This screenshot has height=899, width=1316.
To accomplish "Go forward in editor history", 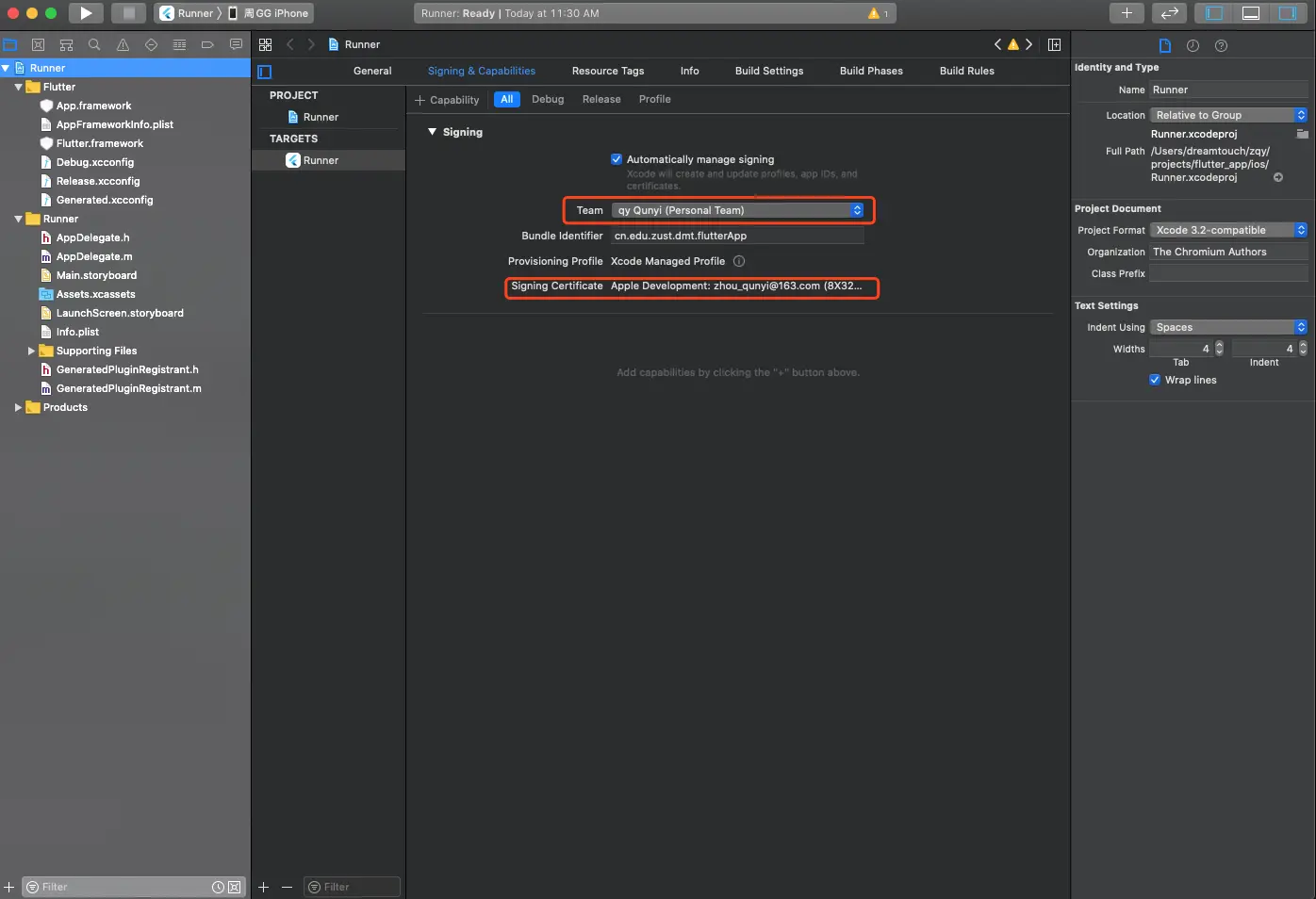I will click(311, 44).
